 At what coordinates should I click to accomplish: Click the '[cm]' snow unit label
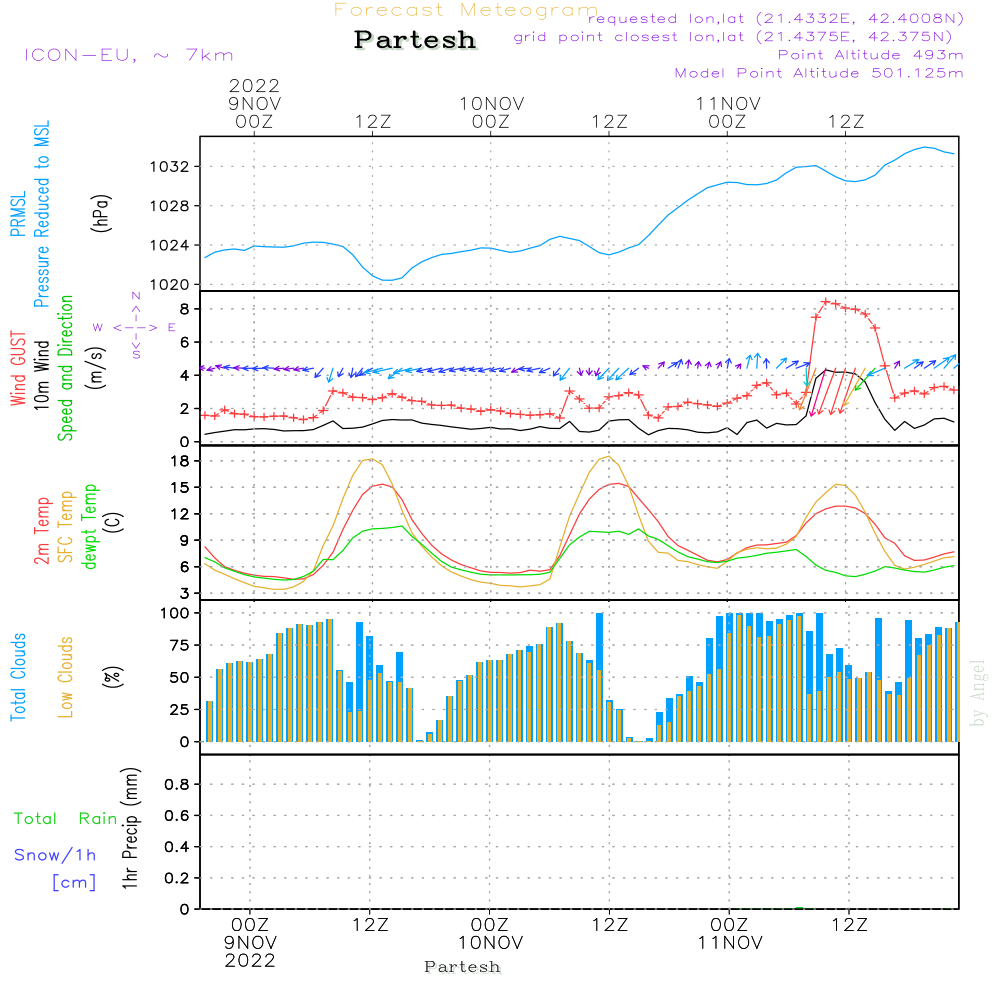[x=74, y=883]
